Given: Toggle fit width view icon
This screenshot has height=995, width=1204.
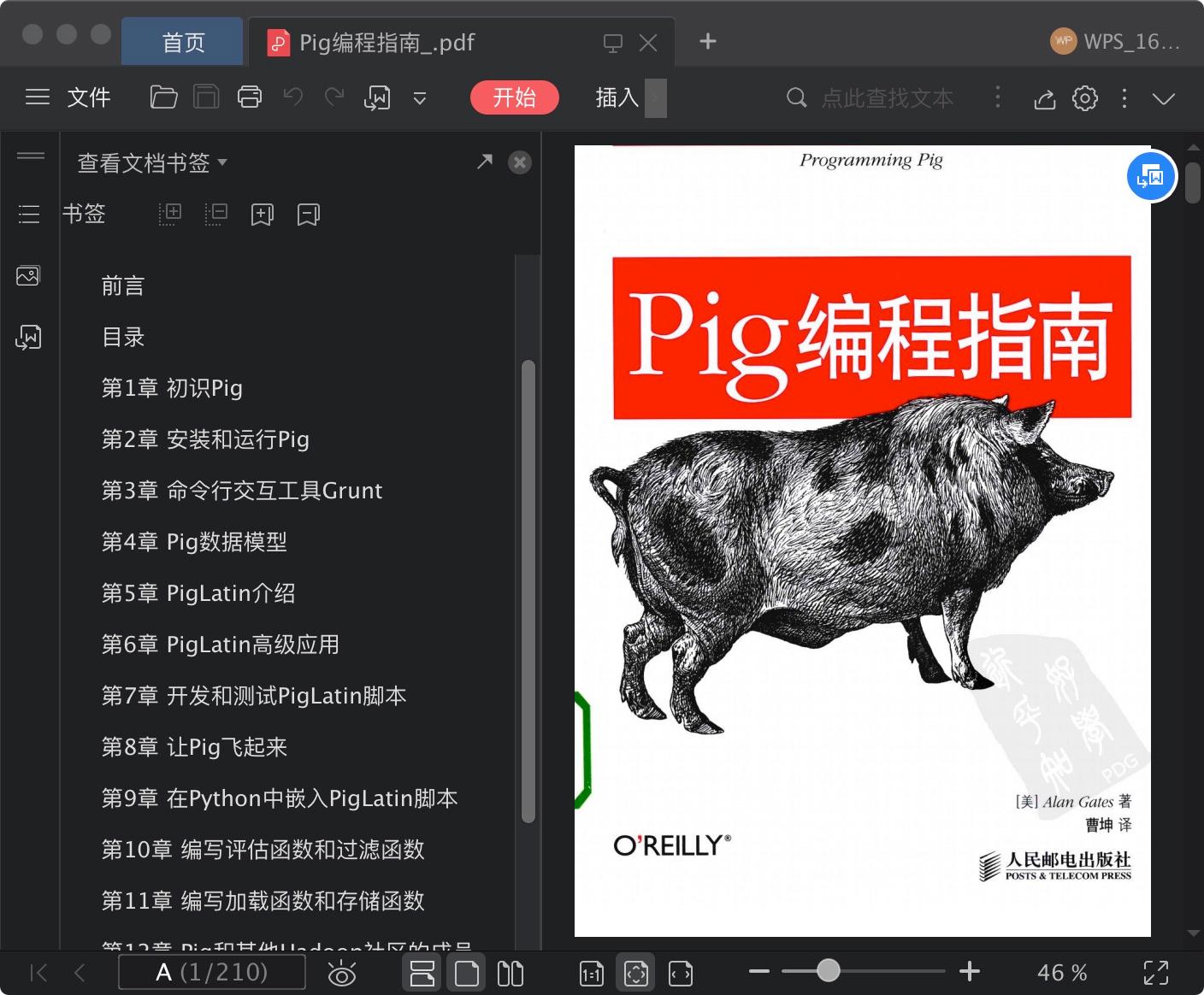Looking at the screenshot, I should (681, 974).
